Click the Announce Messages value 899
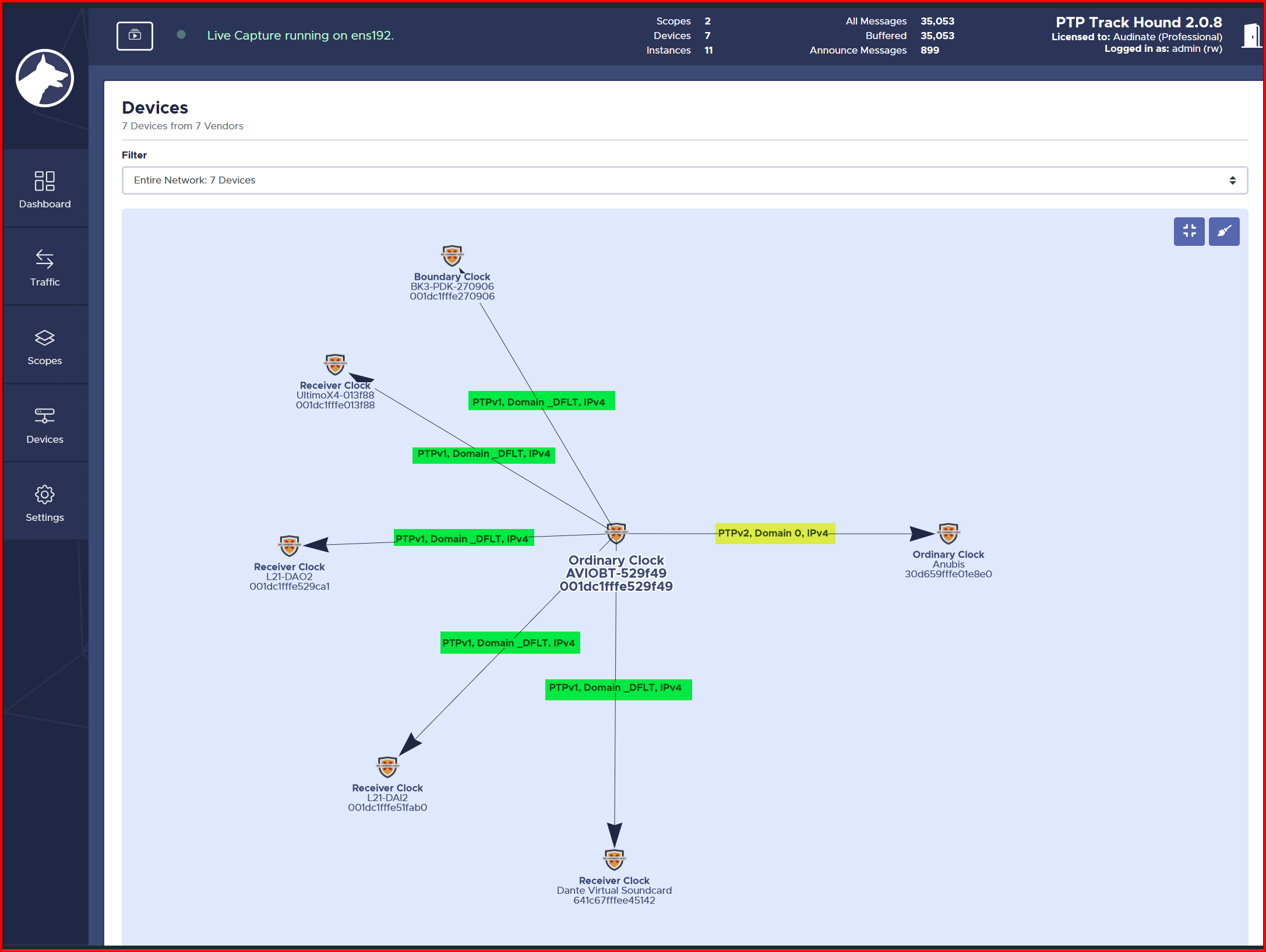 point(929,50)
